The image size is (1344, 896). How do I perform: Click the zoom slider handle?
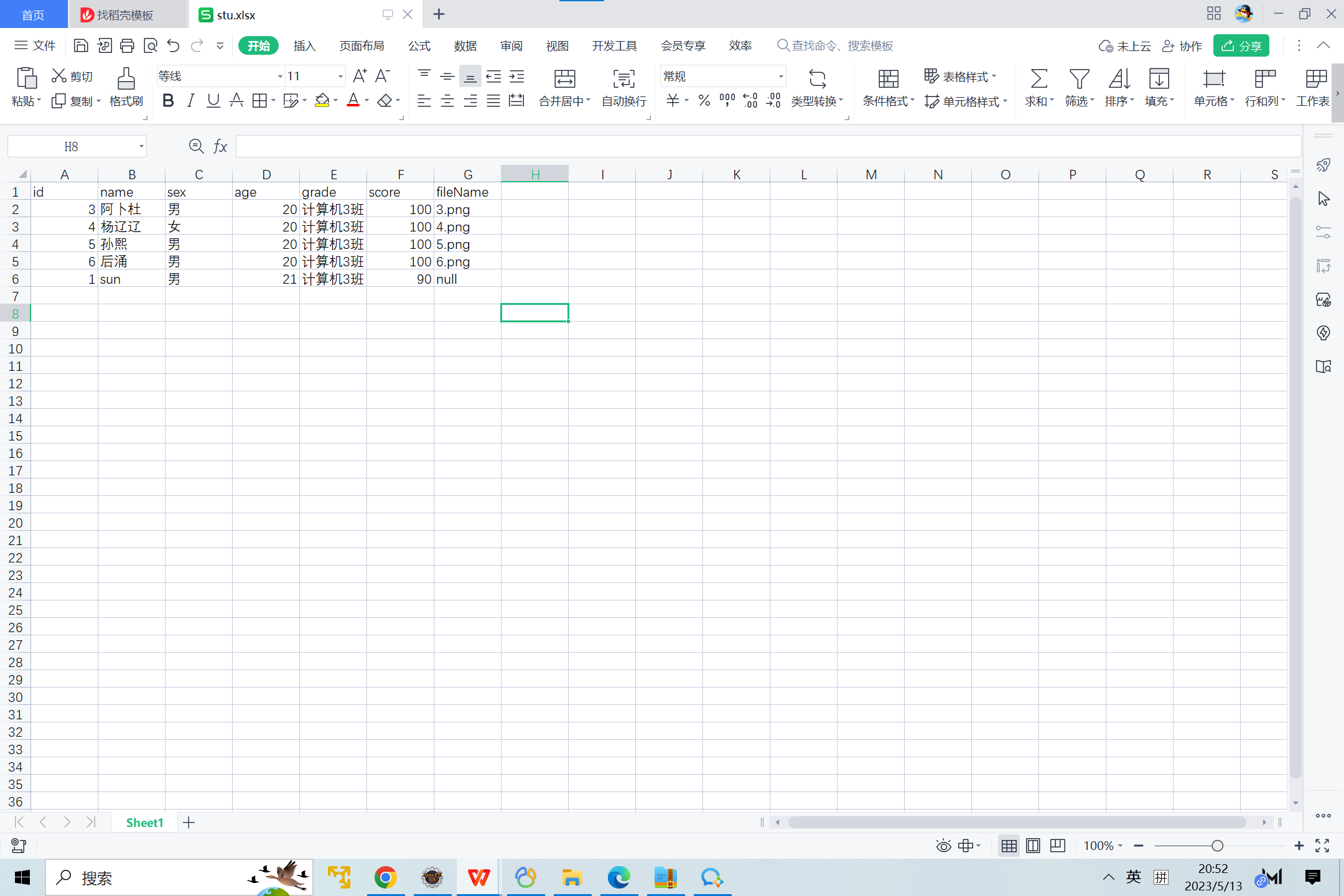point(1217,846)
